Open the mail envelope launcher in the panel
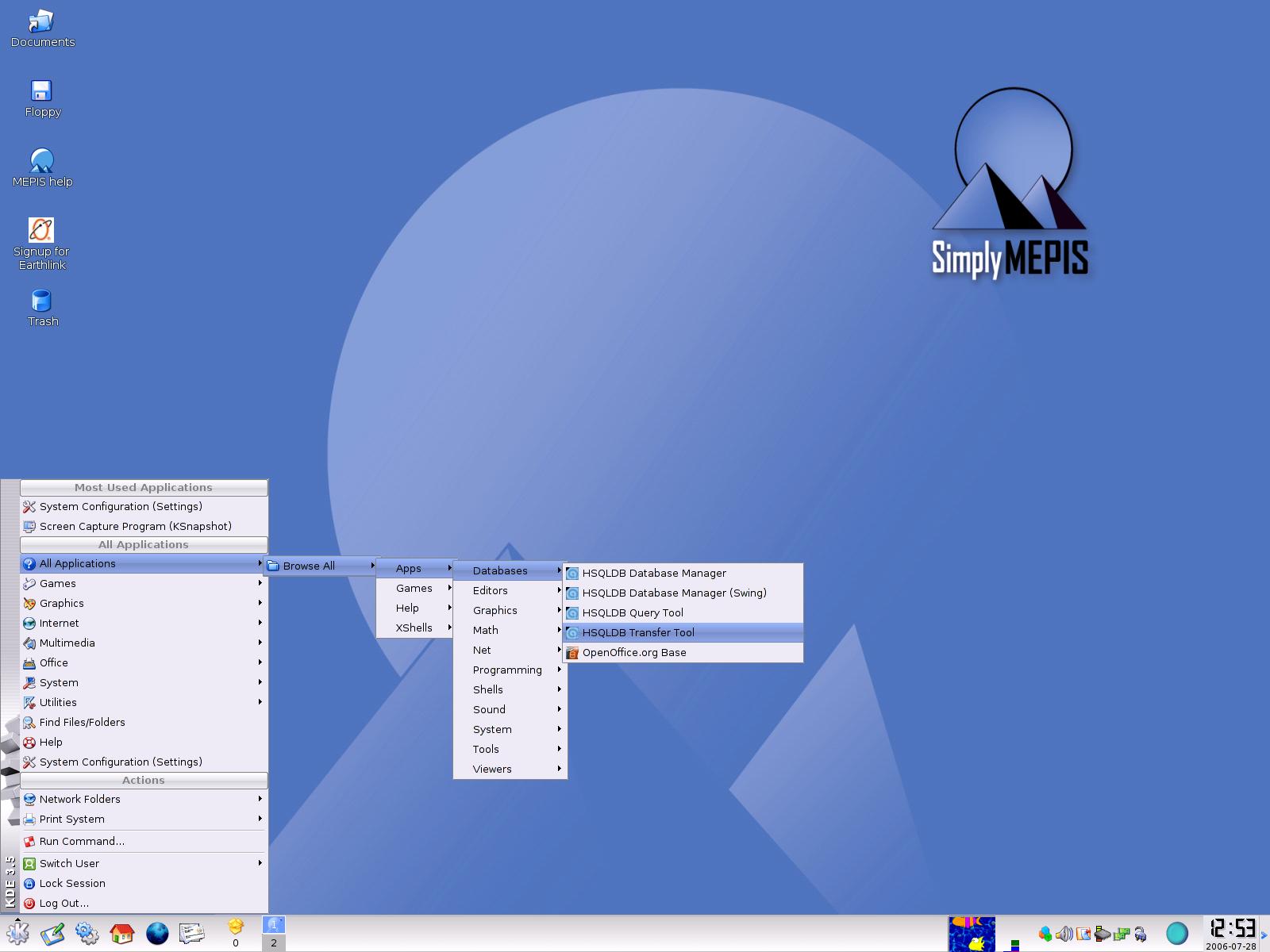This screenshot has width=1270, height=952. click(192, 933)
